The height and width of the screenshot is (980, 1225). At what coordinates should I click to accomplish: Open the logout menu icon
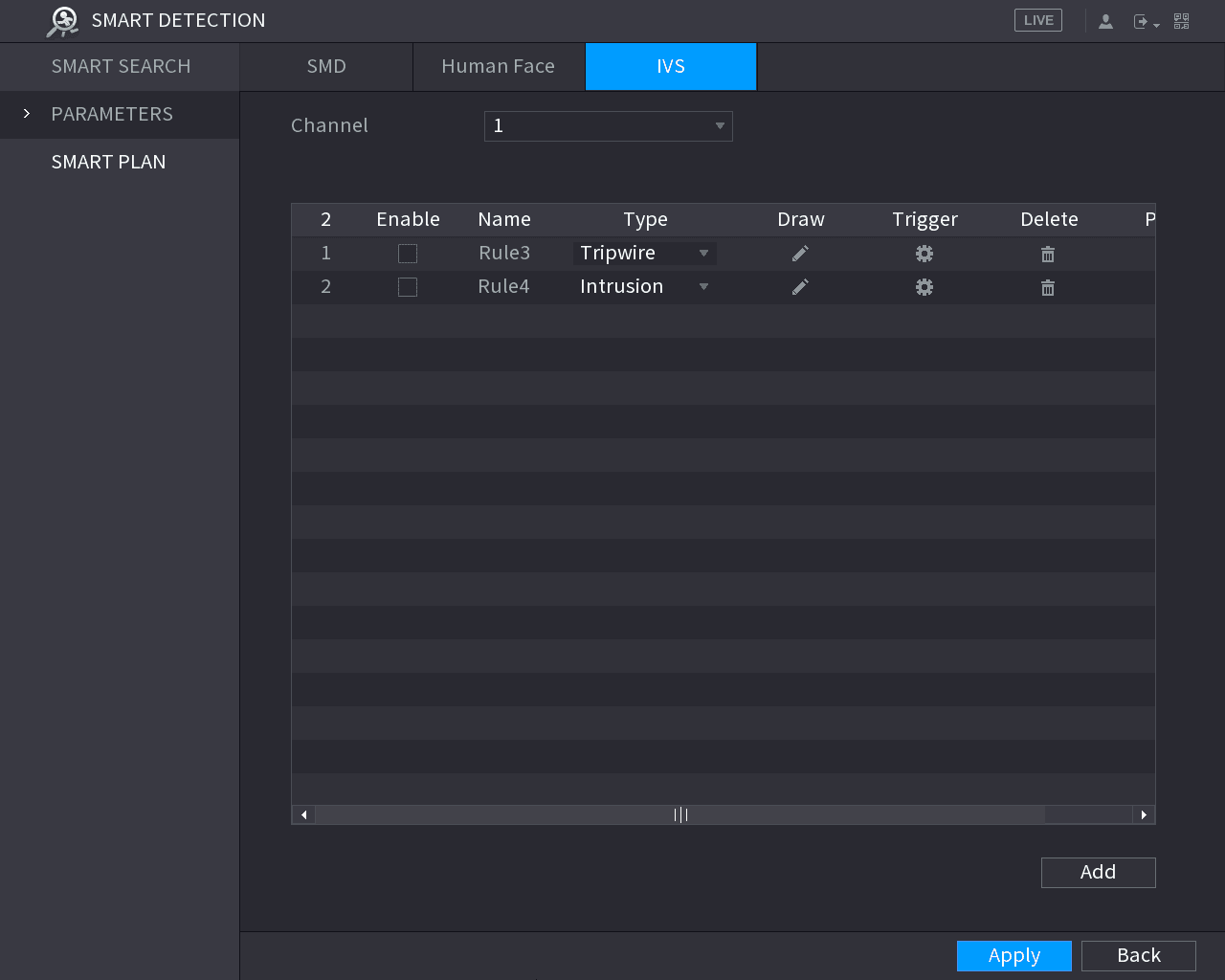1146,21
